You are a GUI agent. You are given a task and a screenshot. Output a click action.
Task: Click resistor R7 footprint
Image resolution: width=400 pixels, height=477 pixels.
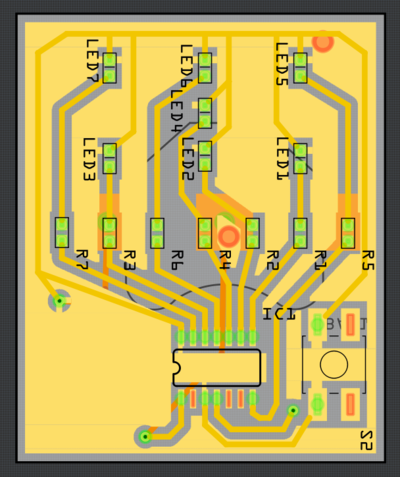(x=62, y=233)
